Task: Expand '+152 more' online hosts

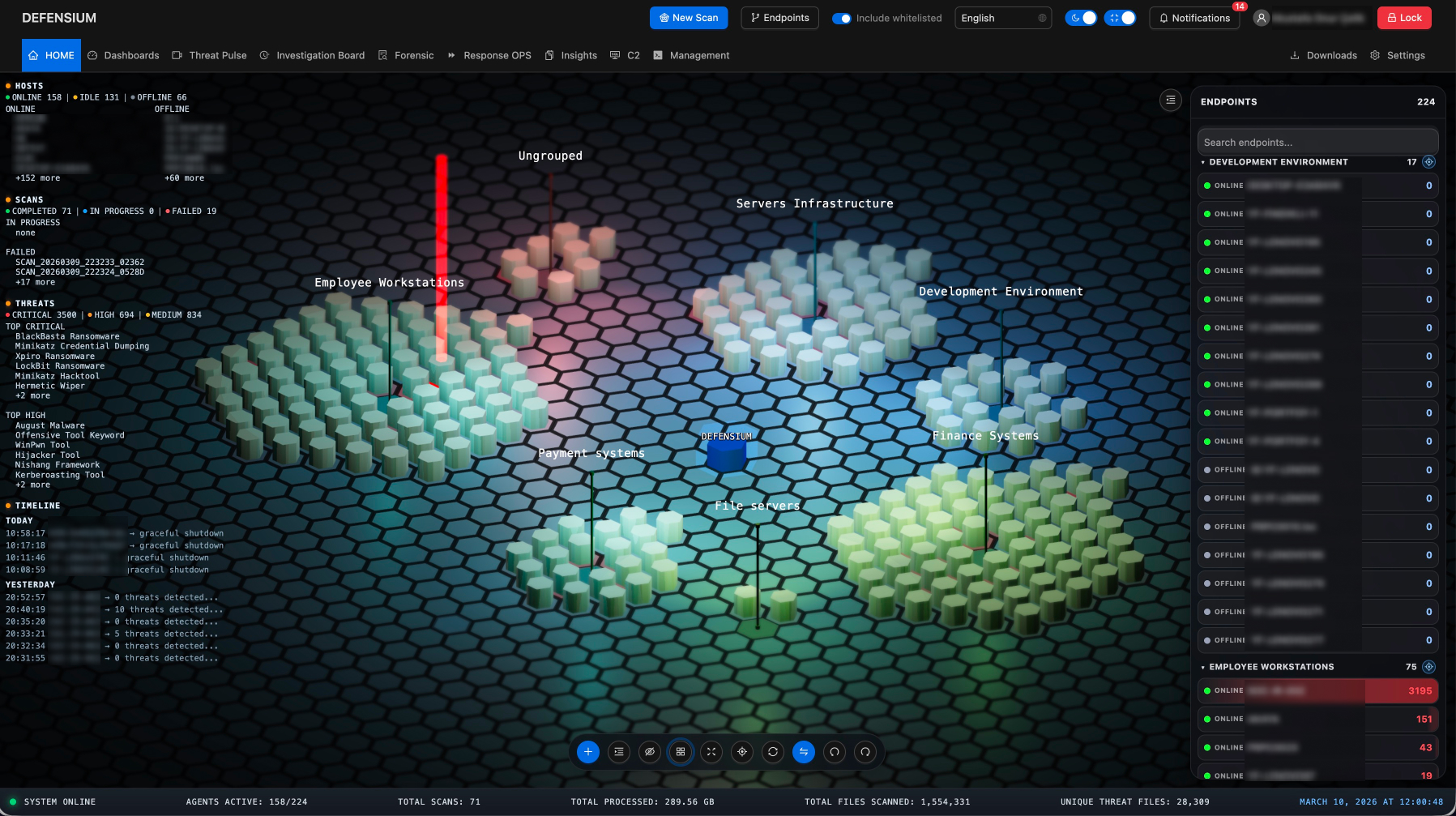Action: [37, 178]
